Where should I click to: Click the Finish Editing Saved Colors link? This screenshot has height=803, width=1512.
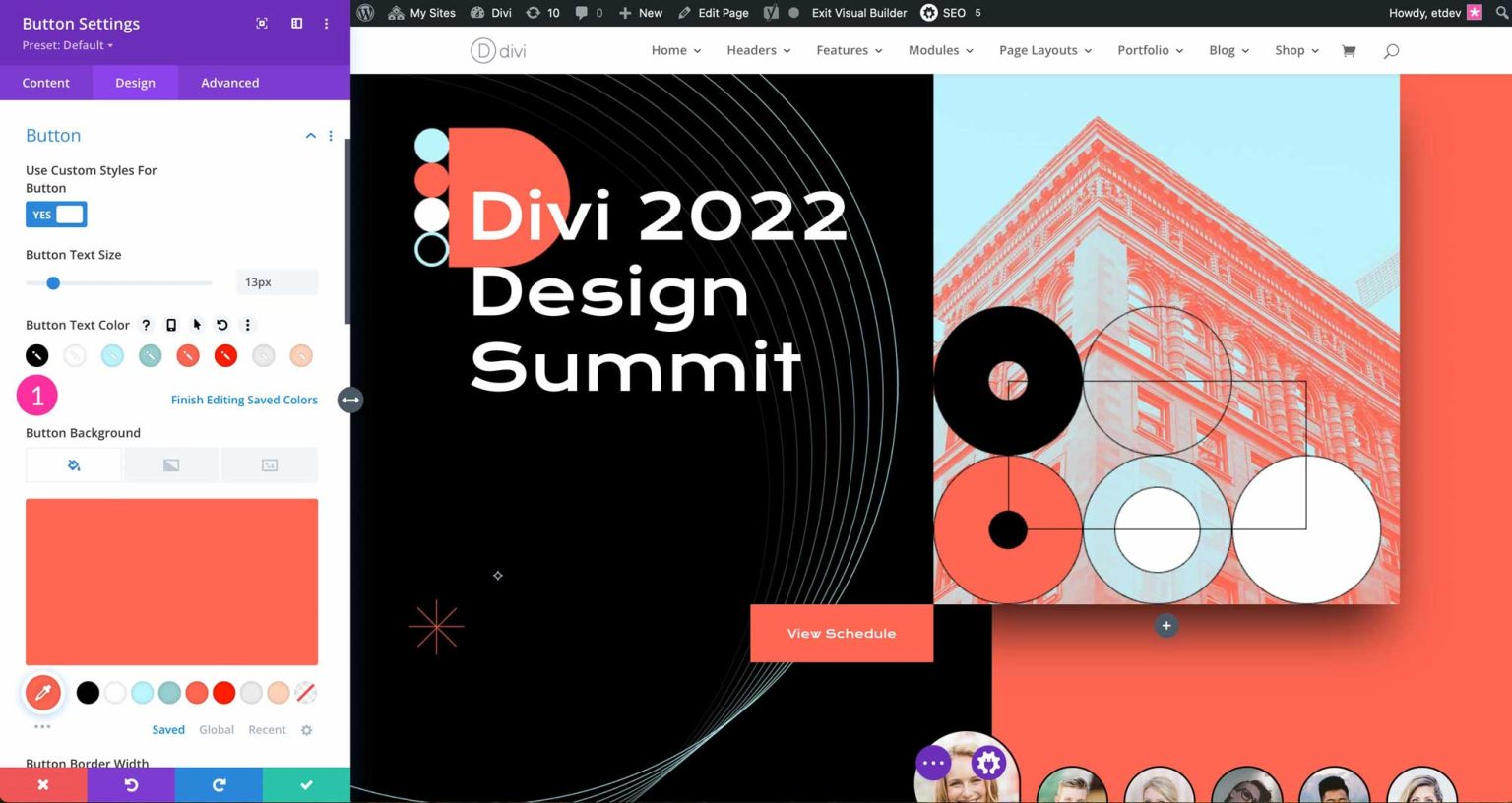[244, 400]
